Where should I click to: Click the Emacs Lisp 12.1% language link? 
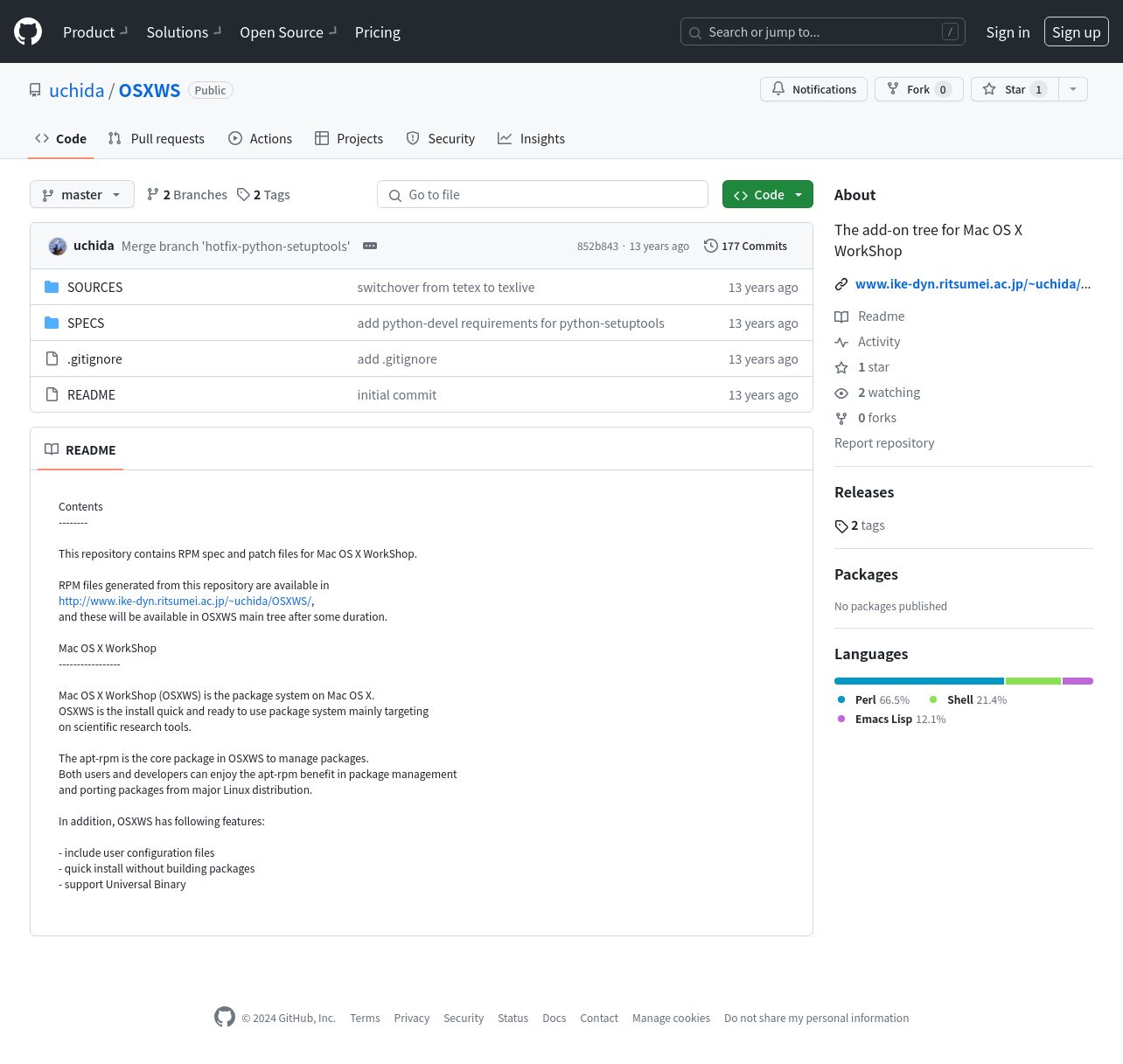[x=891, y=719]
